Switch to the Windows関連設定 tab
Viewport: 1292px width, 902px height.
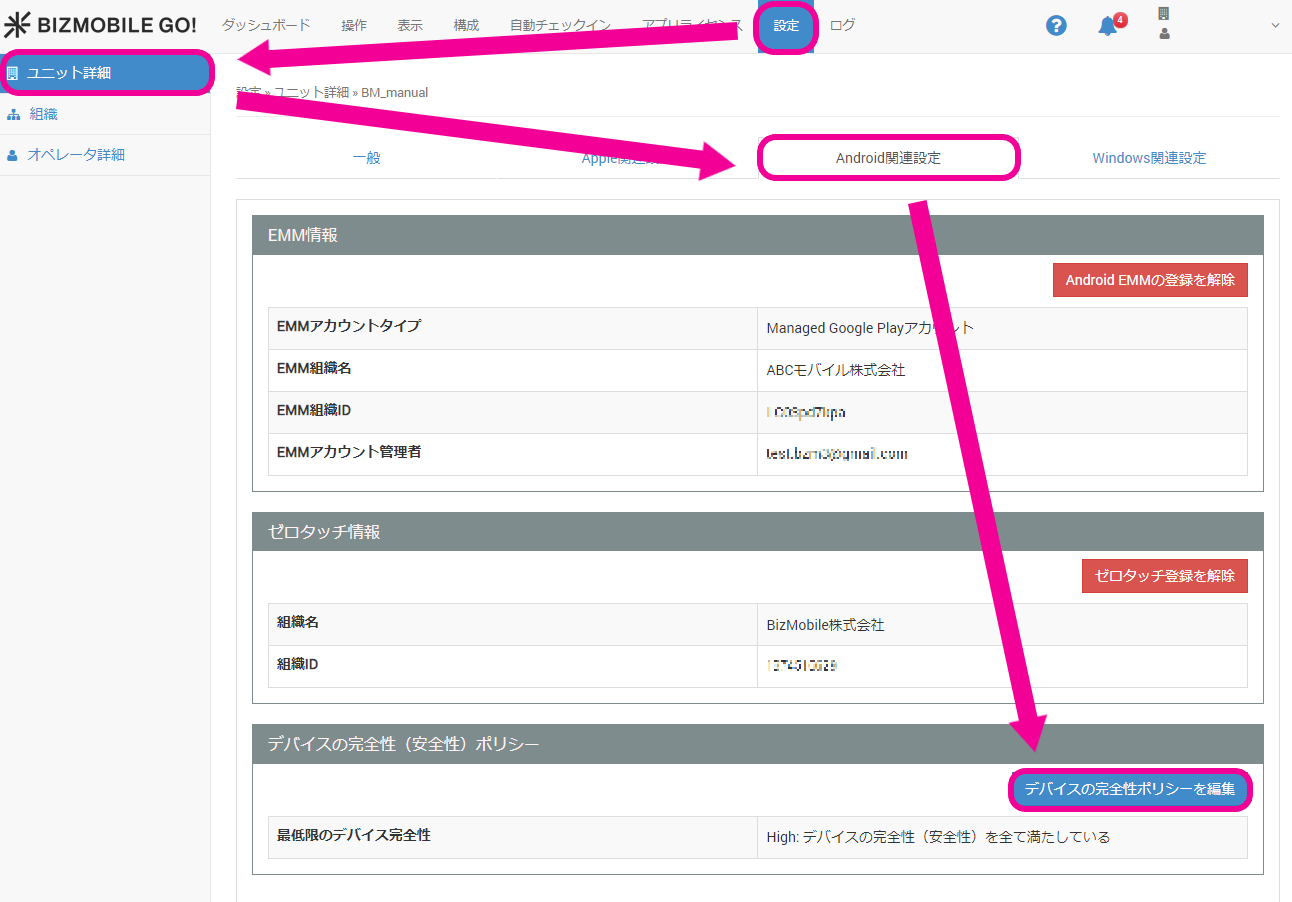[1149, 158]
